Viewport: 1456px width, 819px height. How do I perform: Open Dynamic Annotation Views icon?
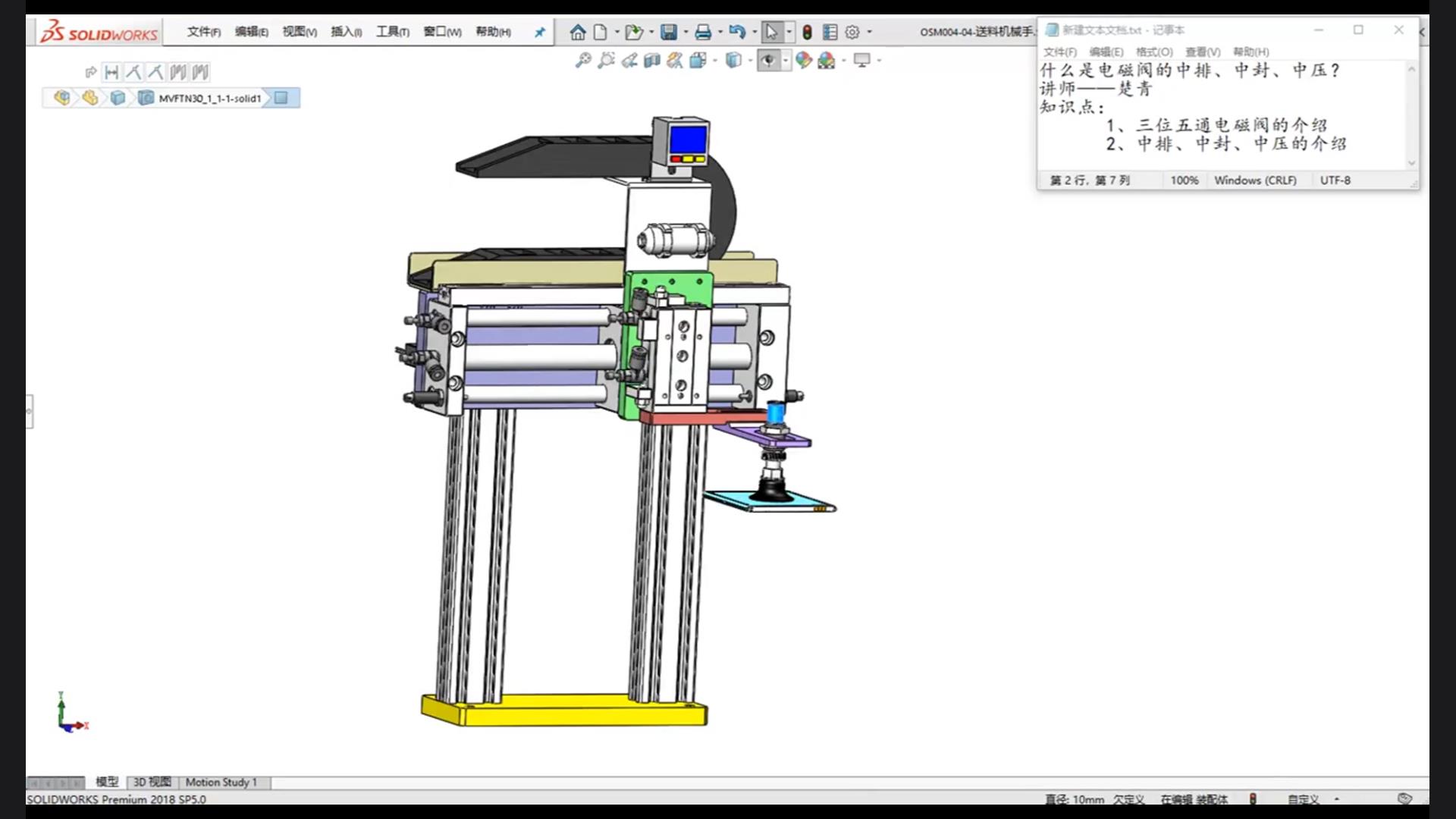(675, 60)
